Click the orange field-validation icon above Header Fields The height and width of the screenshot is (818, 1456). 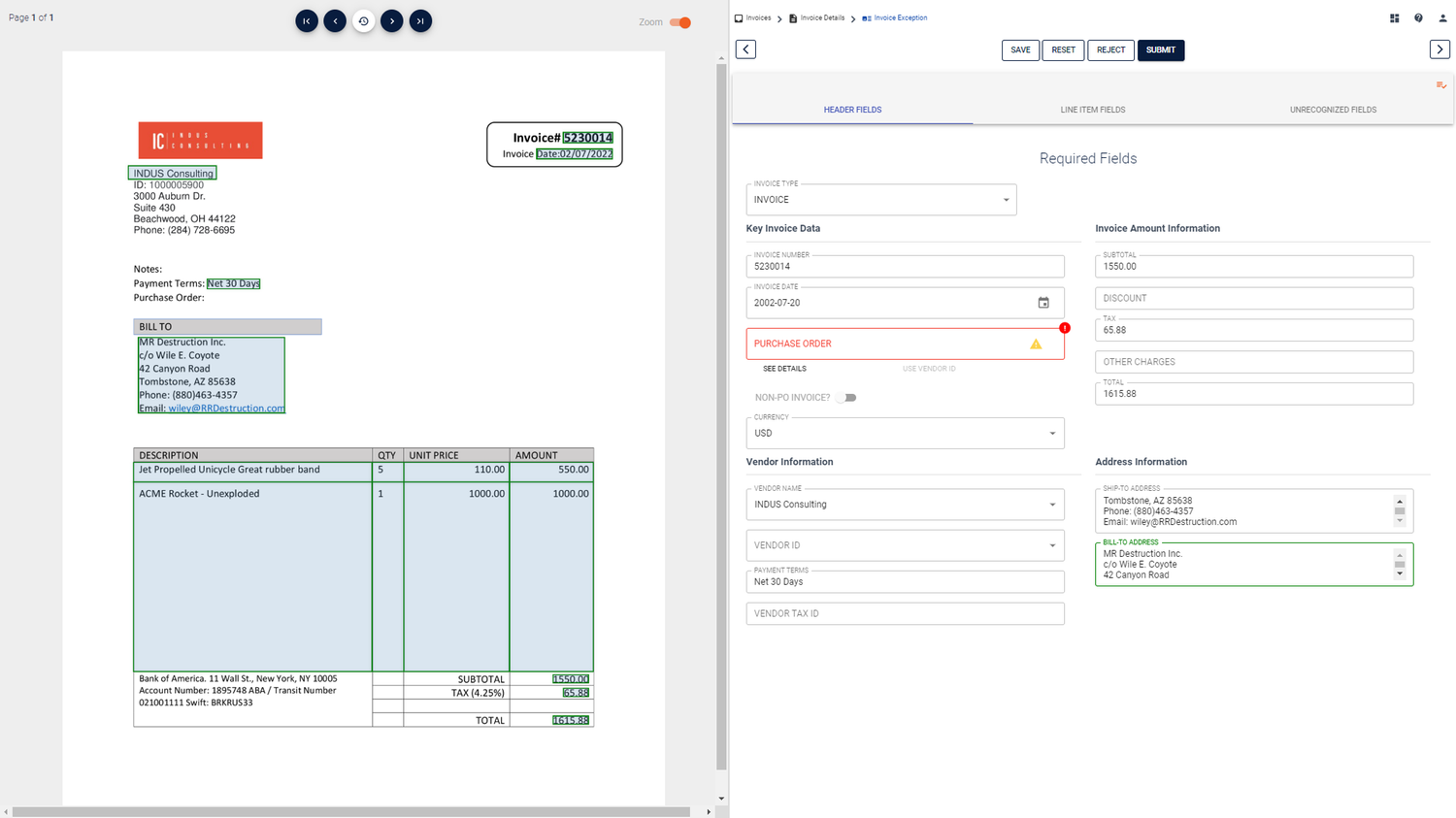(x=1440, y=85)
